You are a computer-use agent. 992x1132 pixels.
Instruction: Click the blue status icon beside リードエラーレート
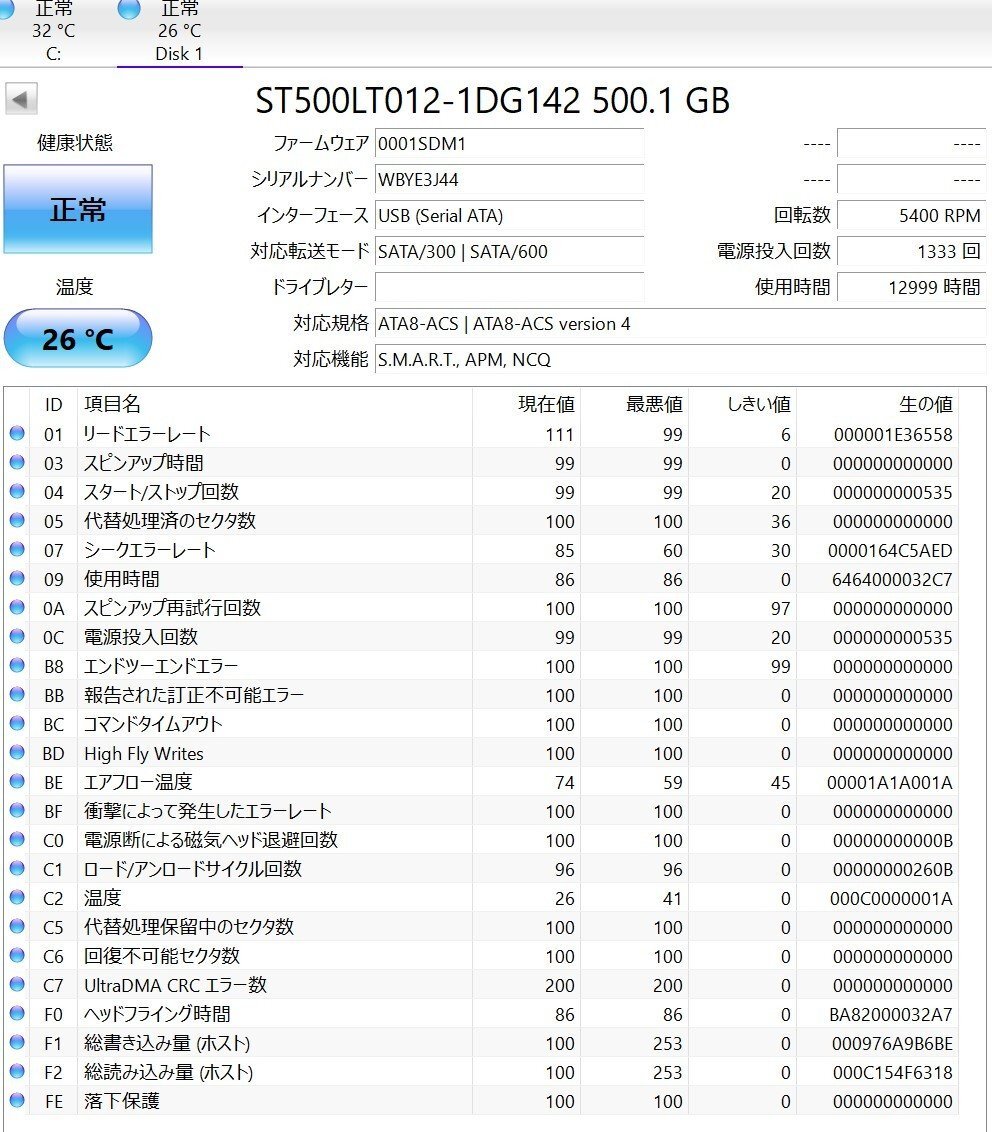click(16, 434)
